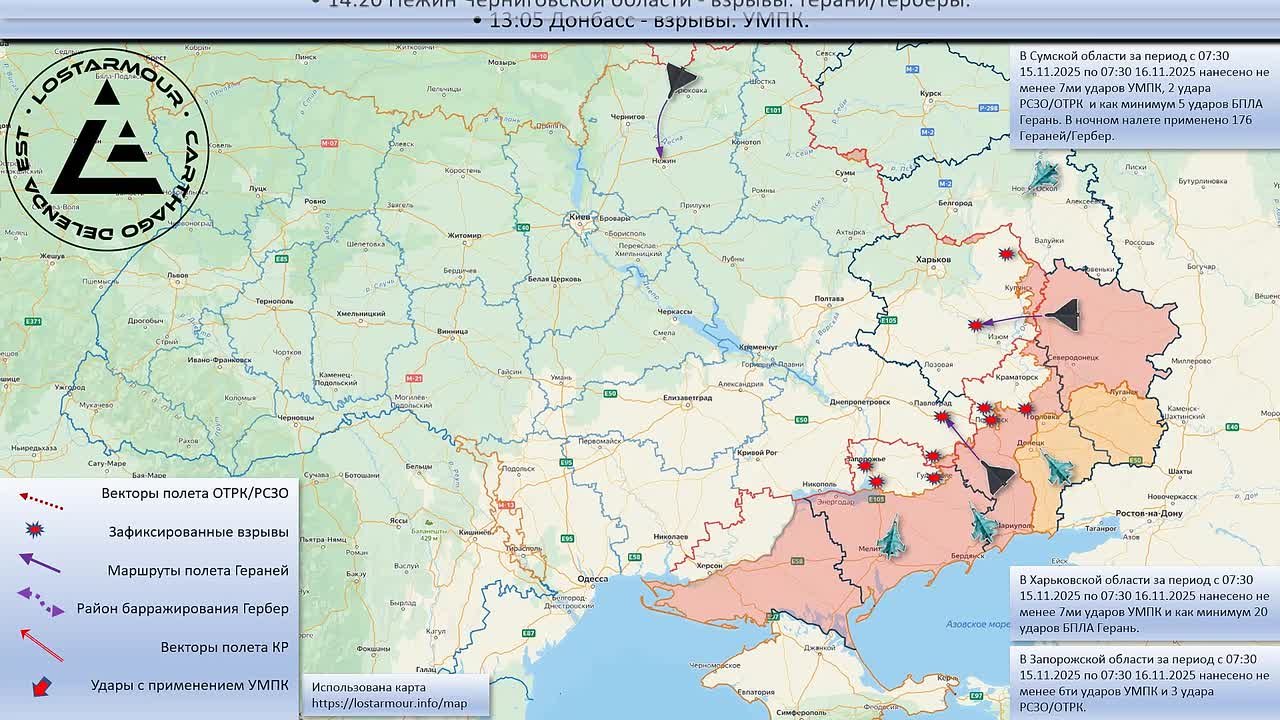Click the Sumy region strike summary box
1280x720 pixels.
click(x=1143, y=95)
